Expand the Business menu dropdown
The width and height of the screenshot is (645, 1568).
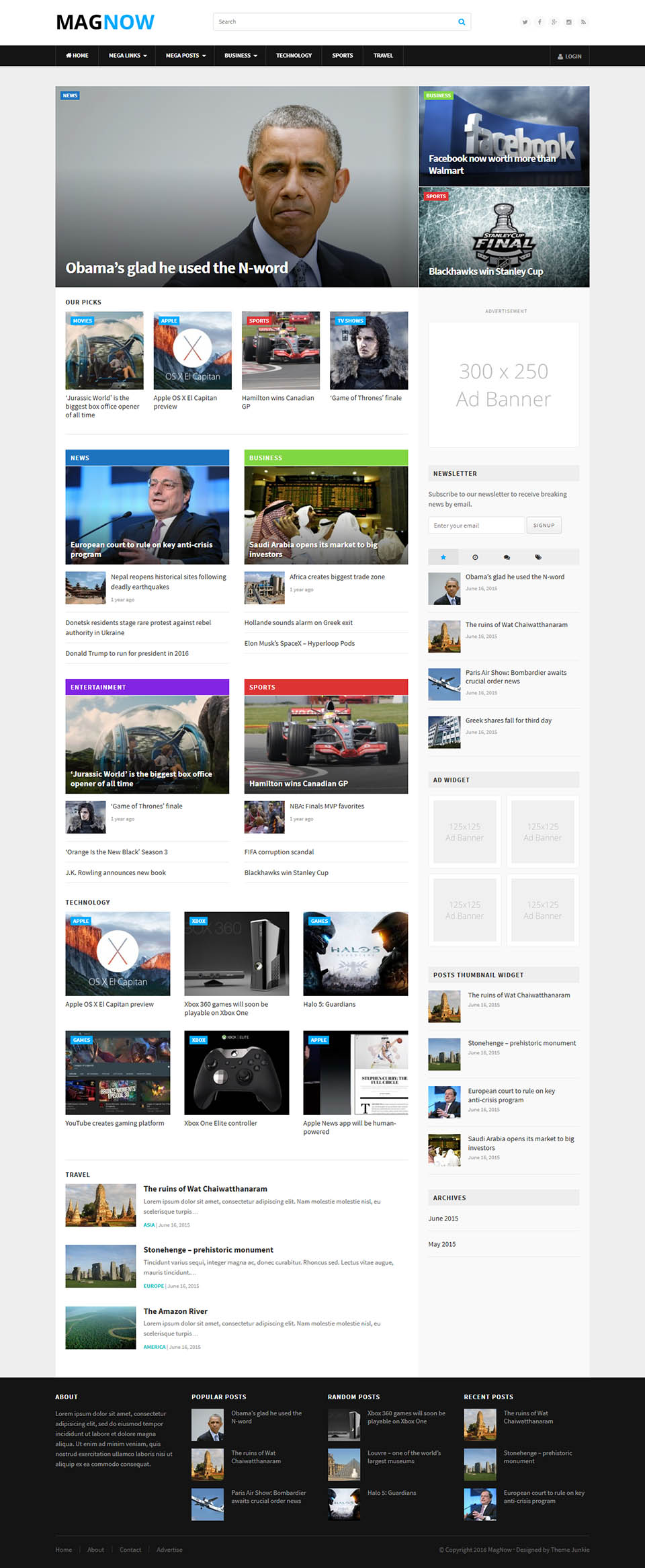pos(241,56)
